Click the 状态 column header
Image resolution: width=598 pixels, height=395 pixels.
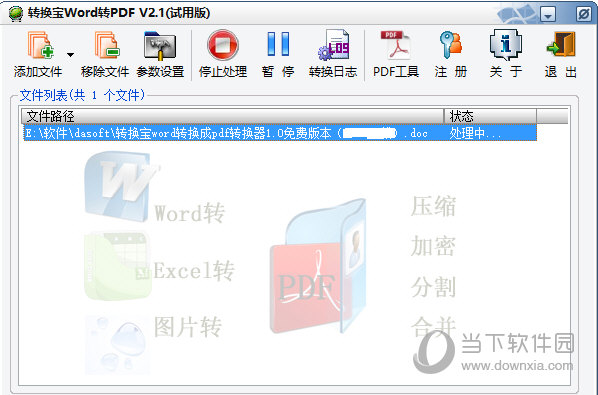pyautogui.click(x=490, y=116)
